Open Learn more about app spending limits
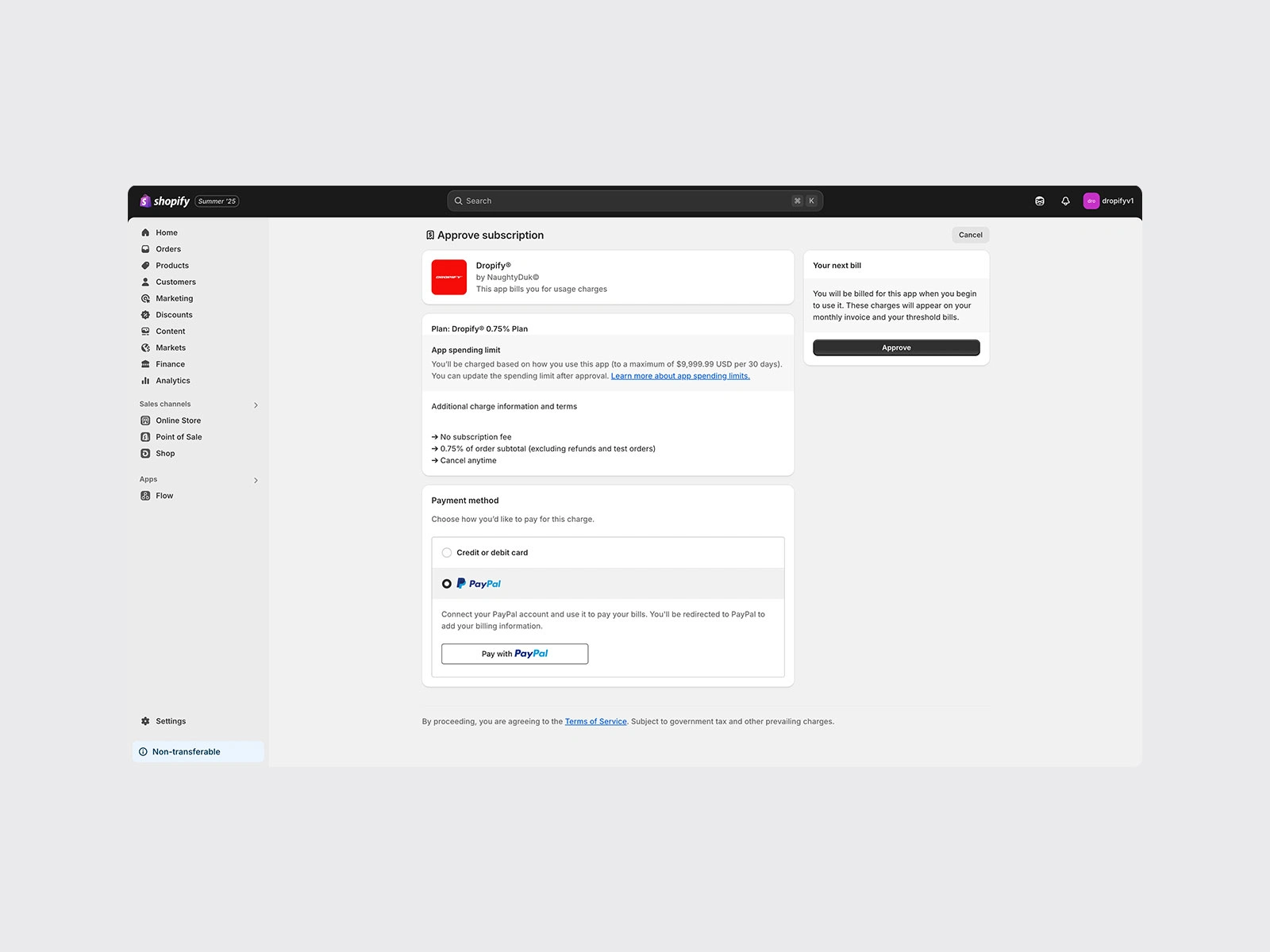1270x952 pixels. pyautogui.click(x=680, y=376)
